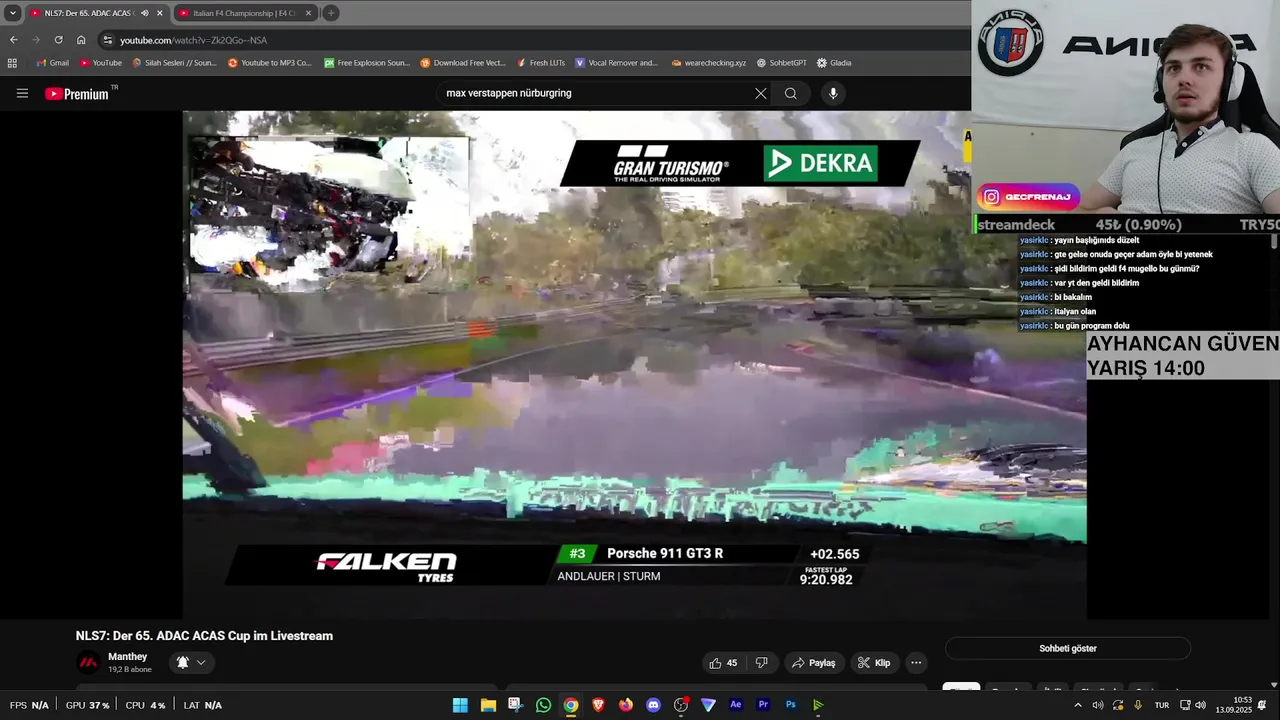This screenshot has width=1280, height=720.
Task: Open the Manthey channel avatar
Action: click(89, 662)
